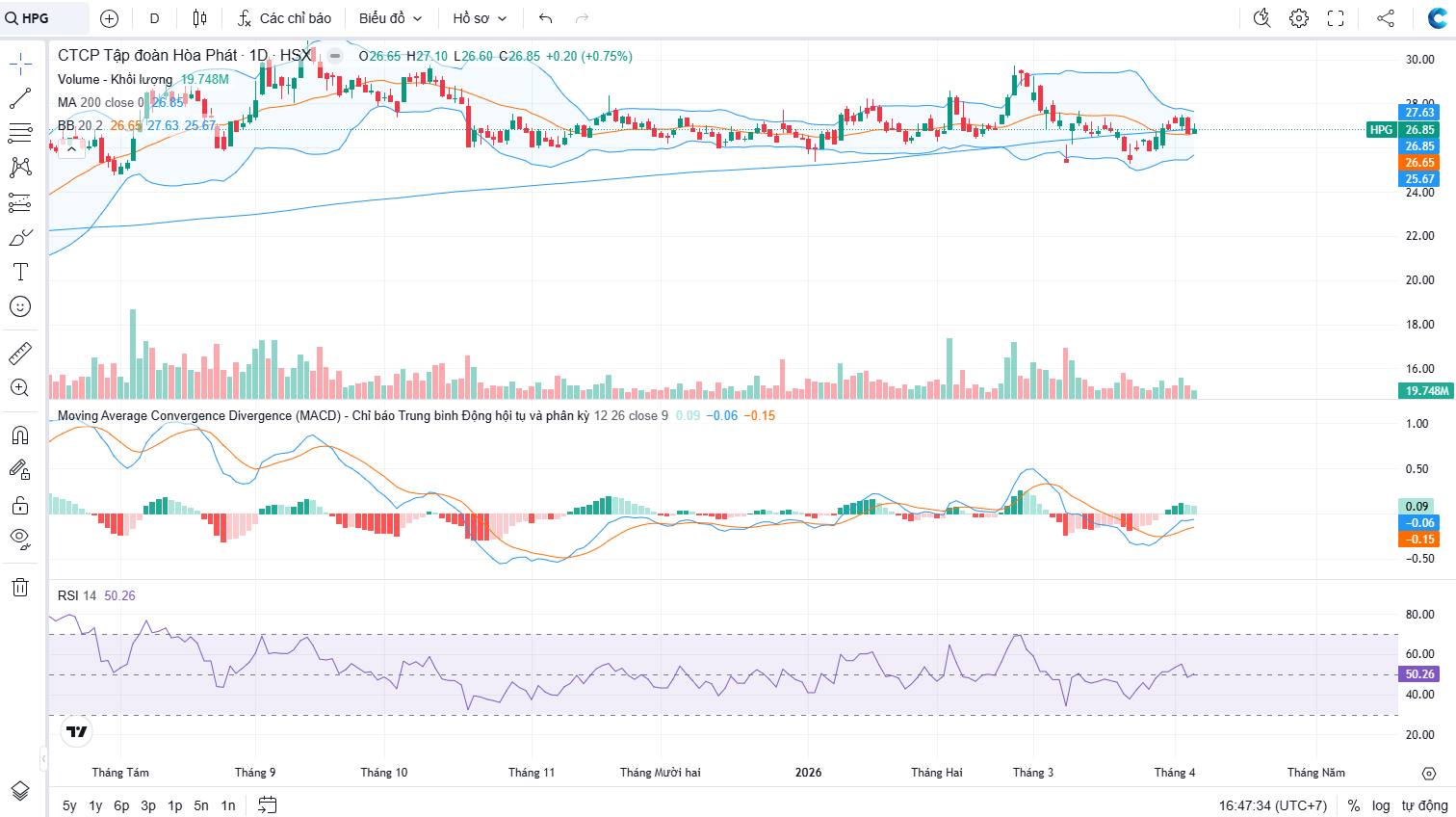Open the Biểu đồ dropdown
This screenshot has height=817, width=1456.
click(390, 18)
